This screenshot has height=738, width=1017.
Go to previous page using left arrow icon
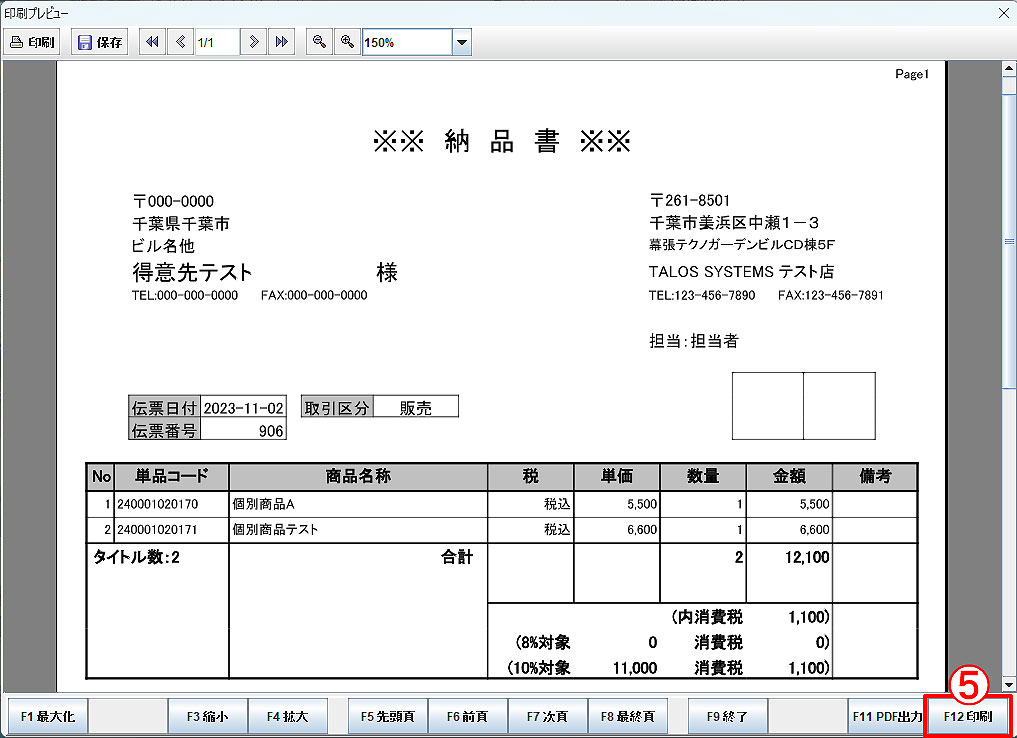click(x=180, y=42)
